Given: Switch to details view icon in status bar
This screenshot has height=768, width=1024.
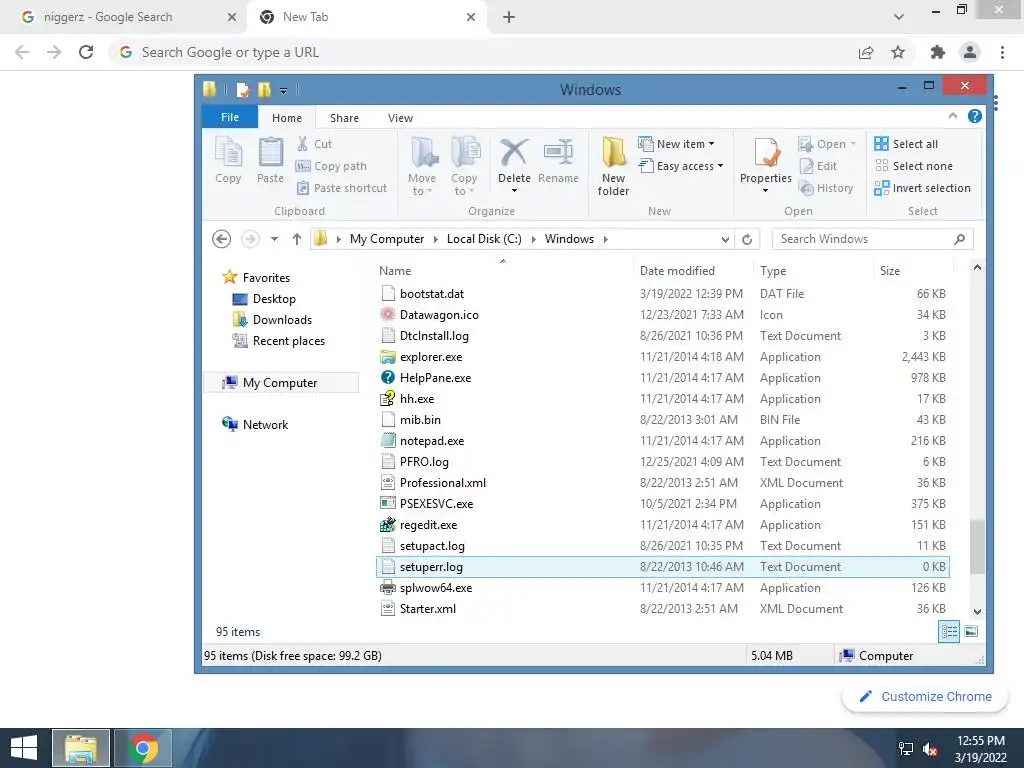Looking at the screenshot, I should pos(949,631).
